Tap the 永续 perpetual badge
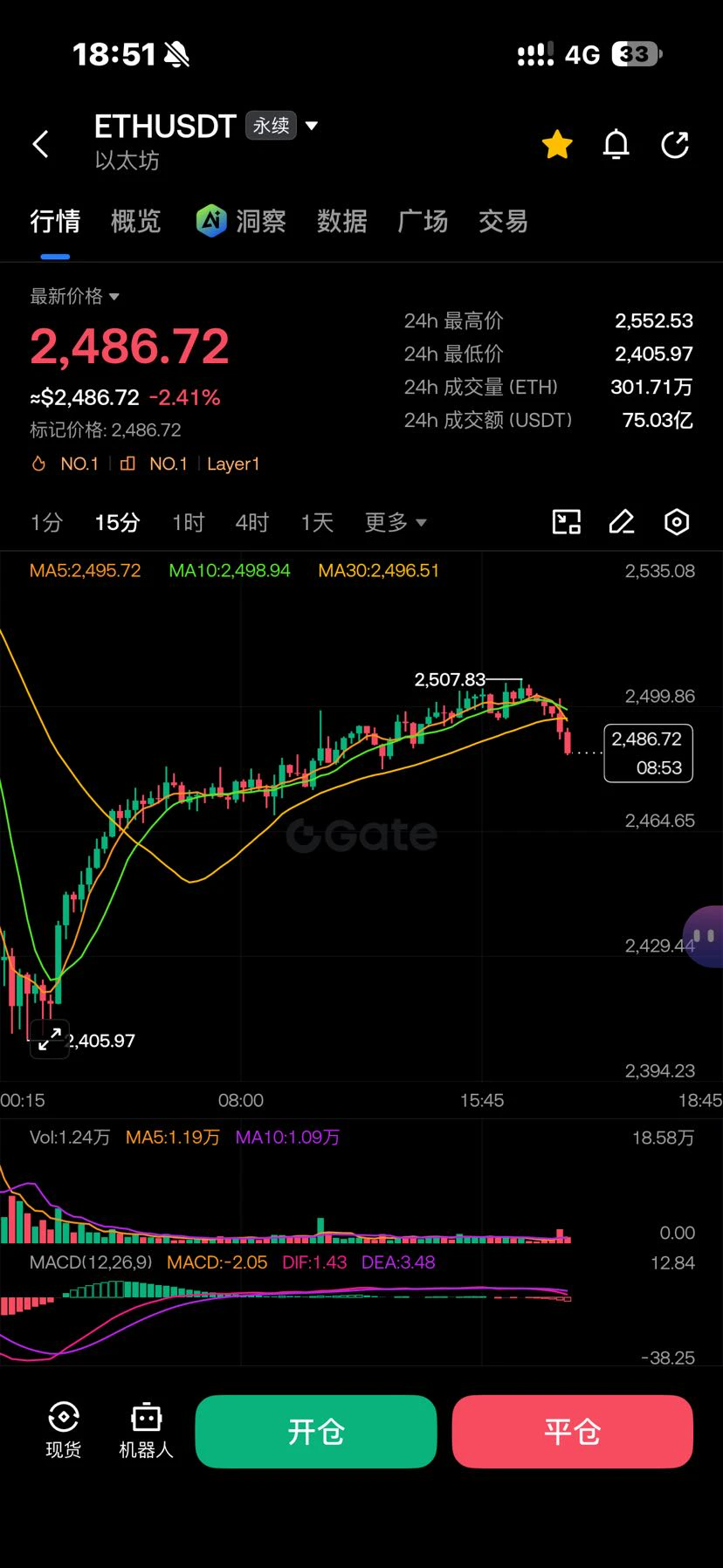This screenshot has height=1568, width=723. pos(271,126)
